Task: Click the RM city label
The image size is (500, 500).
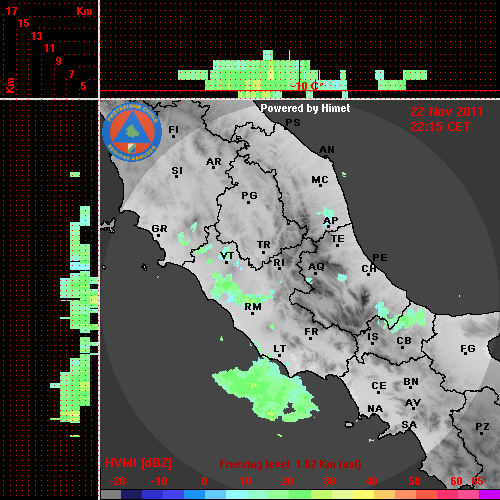Action: coord(253,307)
